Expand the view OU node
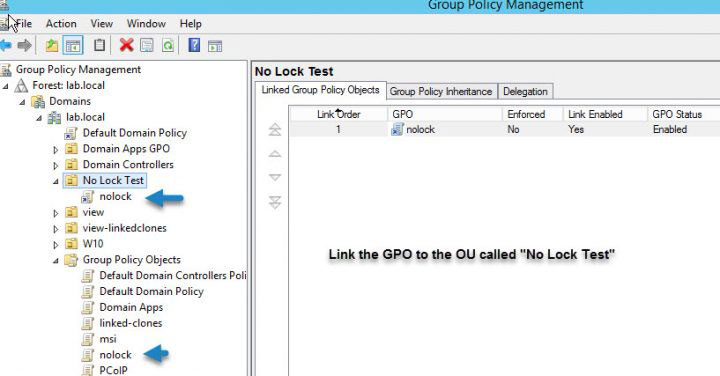The image size is (720, 376). coord(56,213)
